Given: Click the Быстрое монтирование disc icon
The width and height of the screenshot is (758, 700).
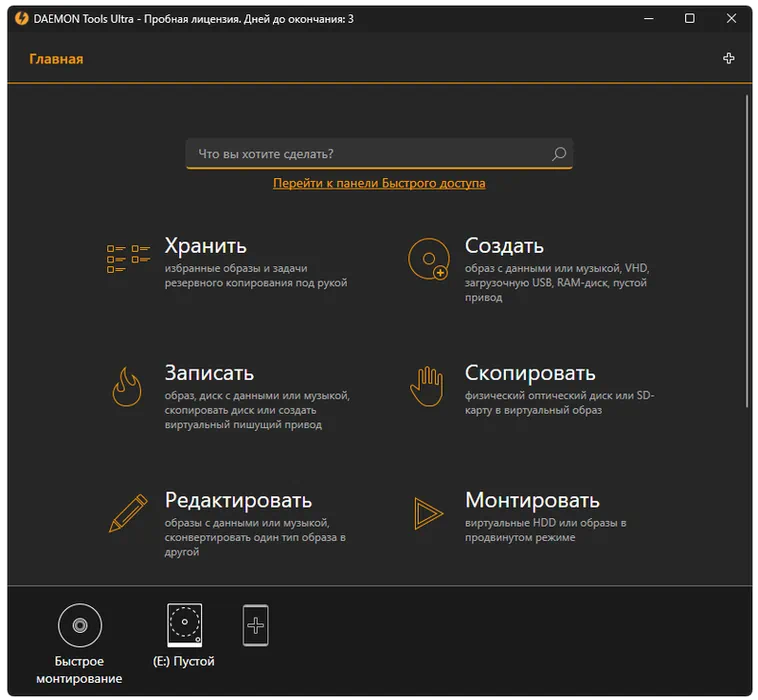Looking at the screenshot, I should 80,625.
